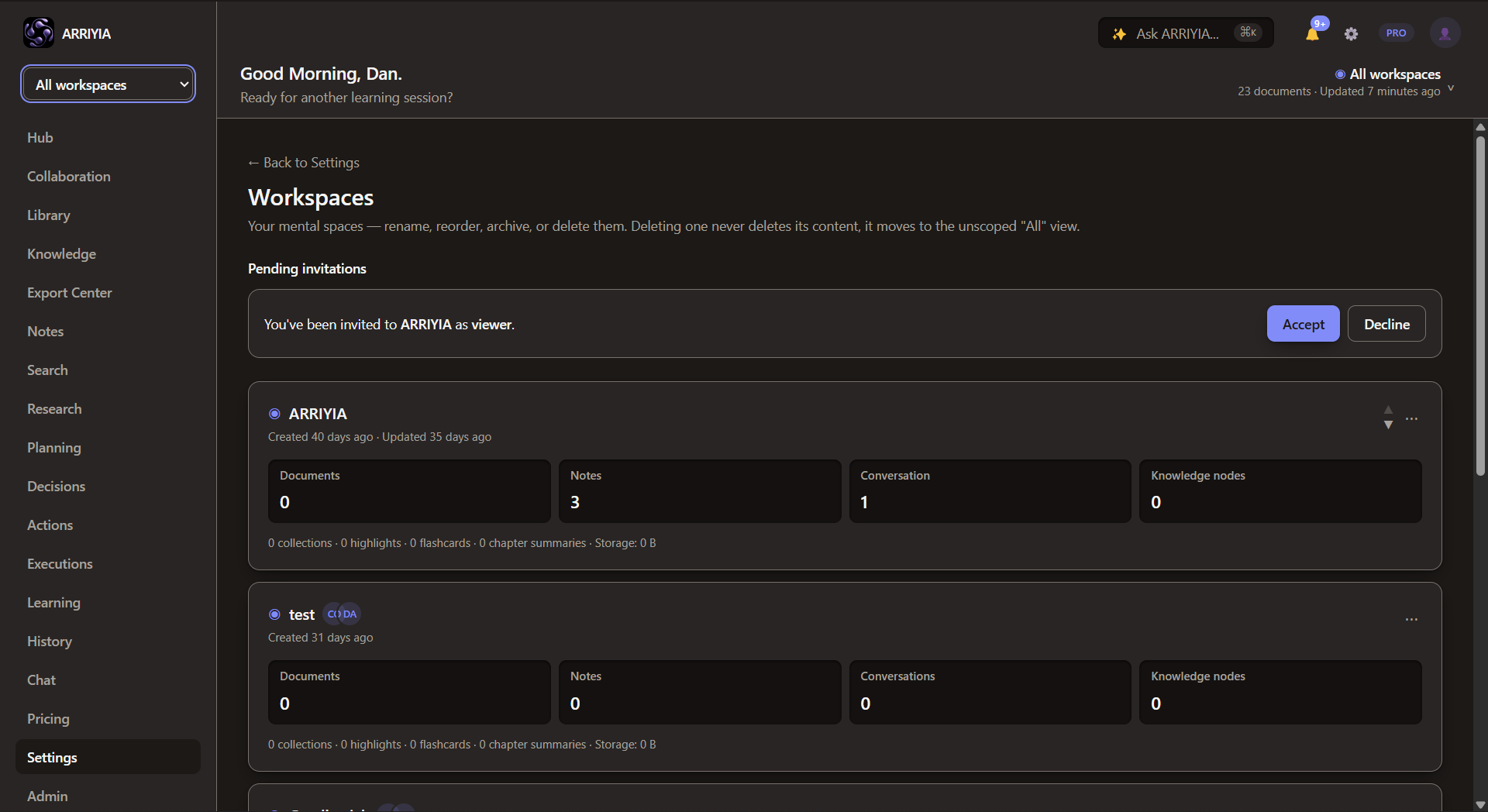Select the ARRIYIA workspace radio dot
This screenshot has width=1488, height=812.
tap(274, 414)
